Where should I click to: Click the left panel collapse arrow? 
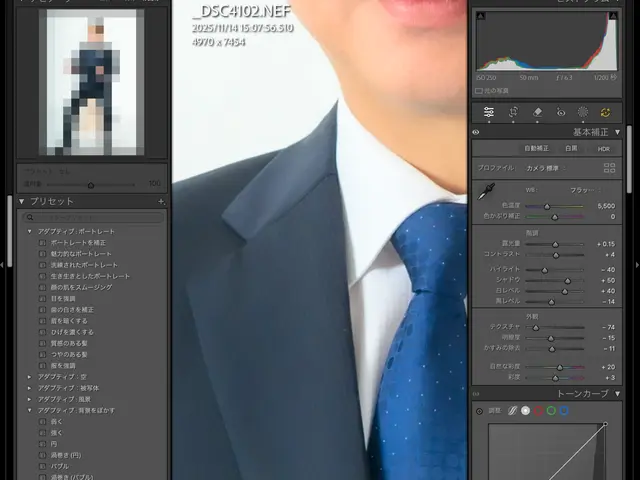pyautogui.click(x=2, y=265)
